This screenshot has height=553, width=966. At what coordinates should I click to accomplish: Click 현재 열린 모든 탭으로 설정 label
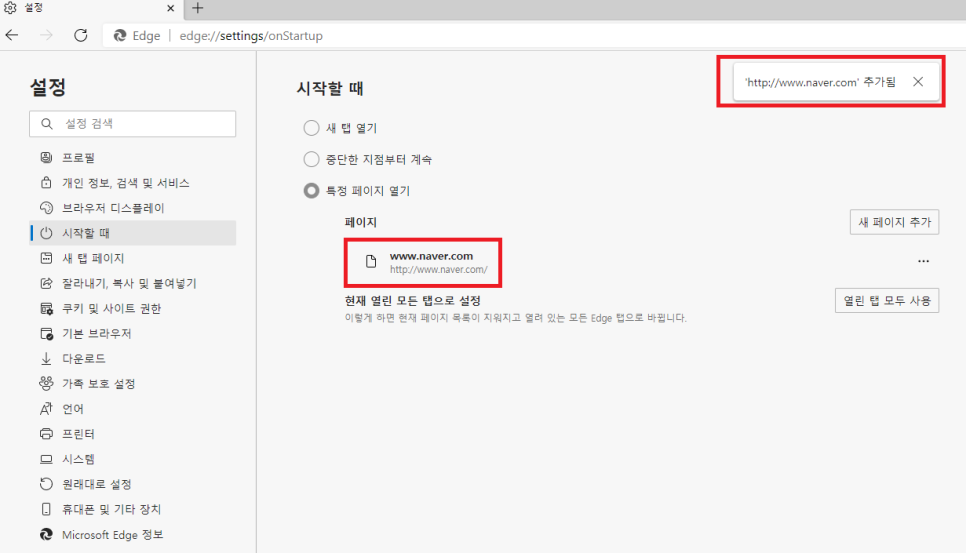click(x=413, y=301)
